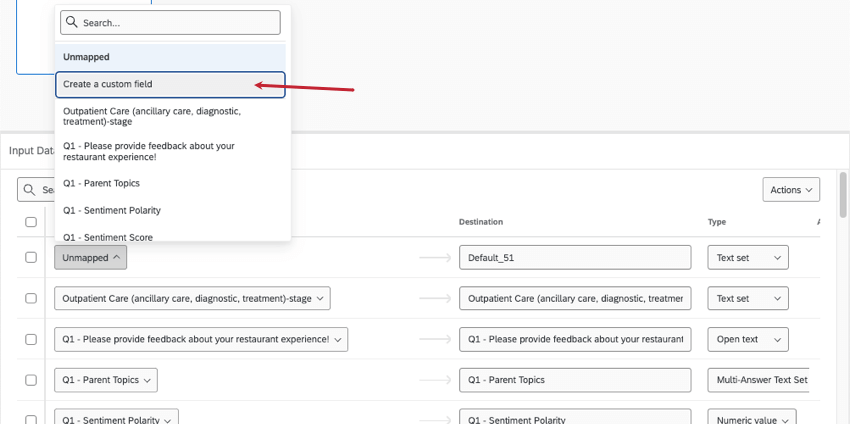Image resolution: width=850 pixels, height=424 pixels.
Task: Collapse the Unmapped source field dropdown
Action: click(x=90, y=258)
